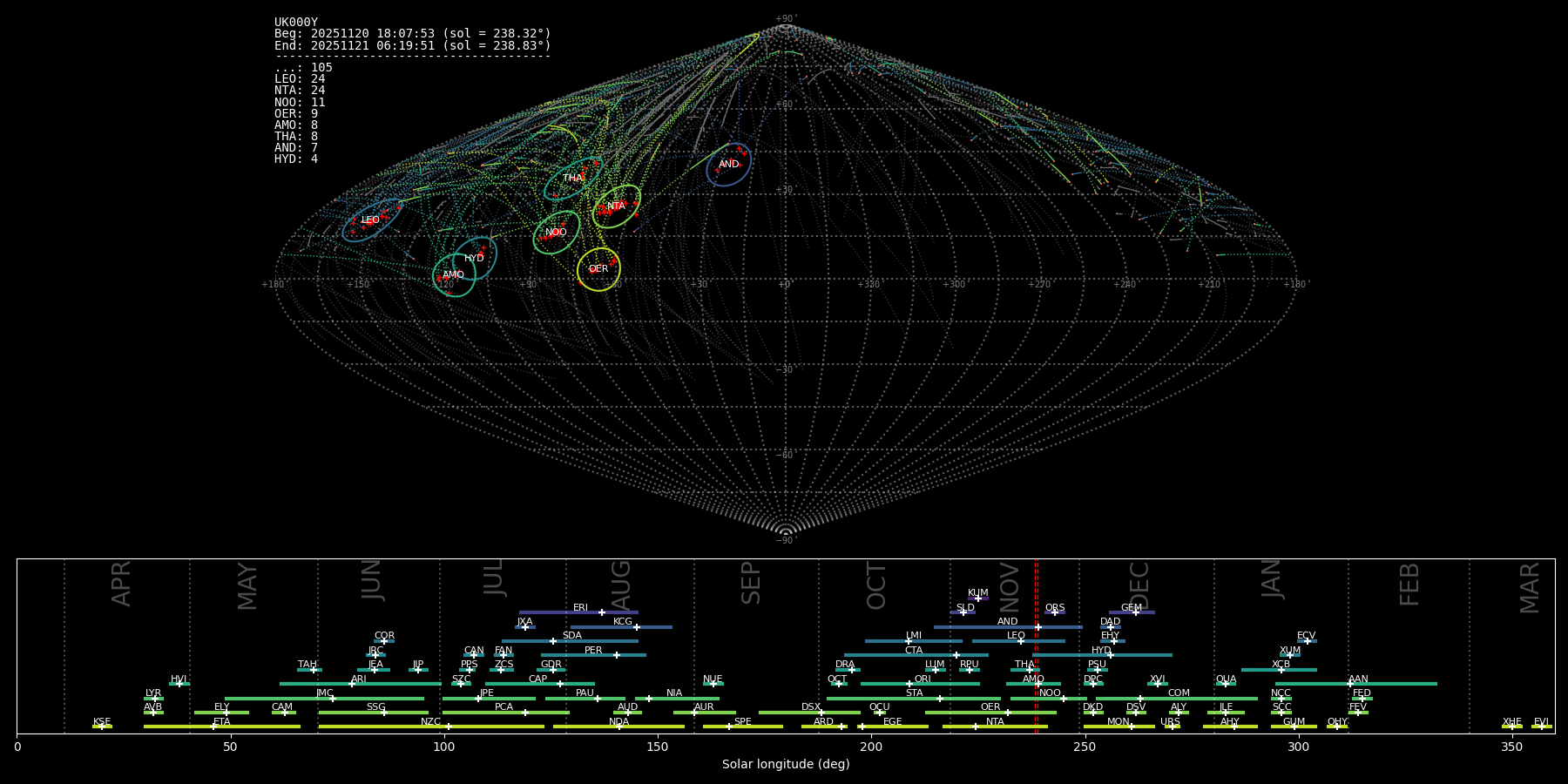Click the red dashed current solar longitude line
The image size is (1568, 784).
[1036, 645]
